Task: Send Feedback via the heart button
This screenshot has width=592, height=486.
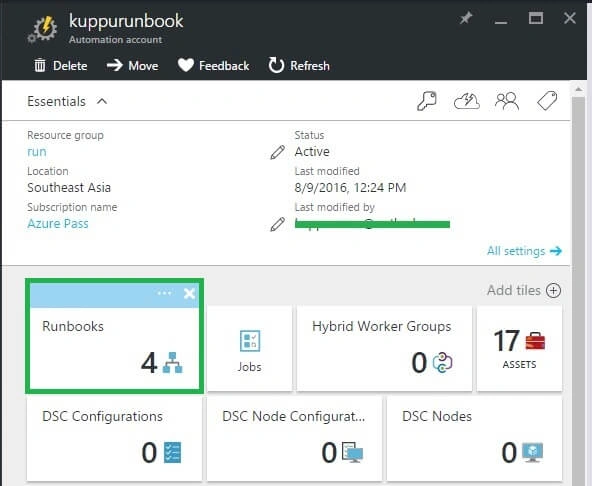Action: point(213,66)
